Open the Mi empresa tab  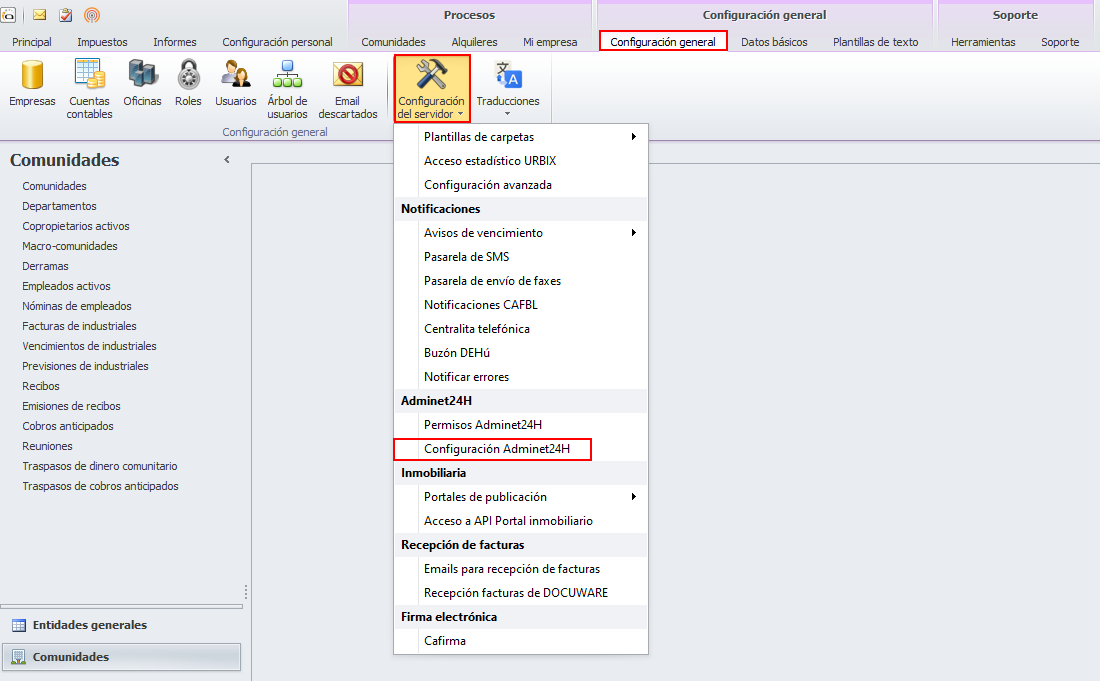(550, 42)
